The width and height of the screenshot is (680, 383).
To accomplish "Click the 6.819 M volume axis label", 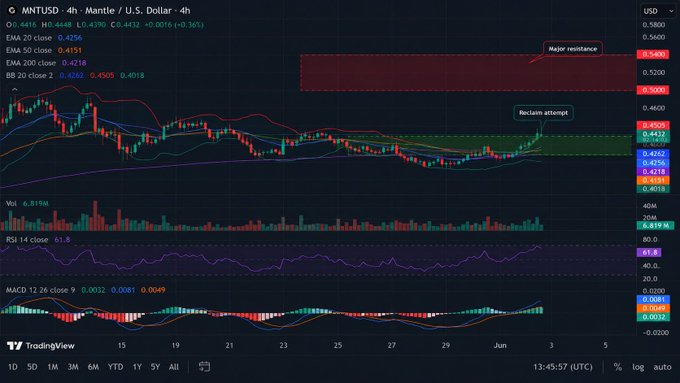I will [655, 226].
